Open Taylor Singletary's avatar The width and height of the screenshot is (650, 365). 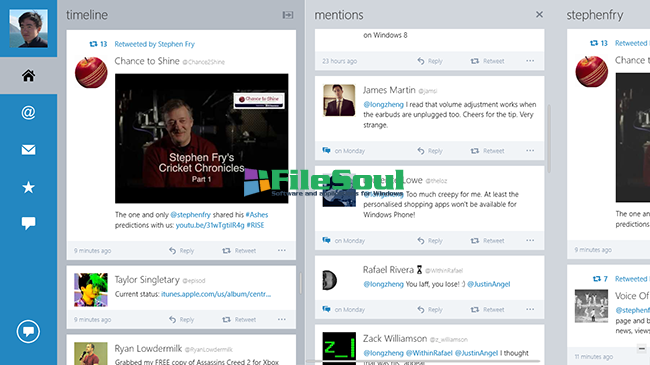coord(91,290)
